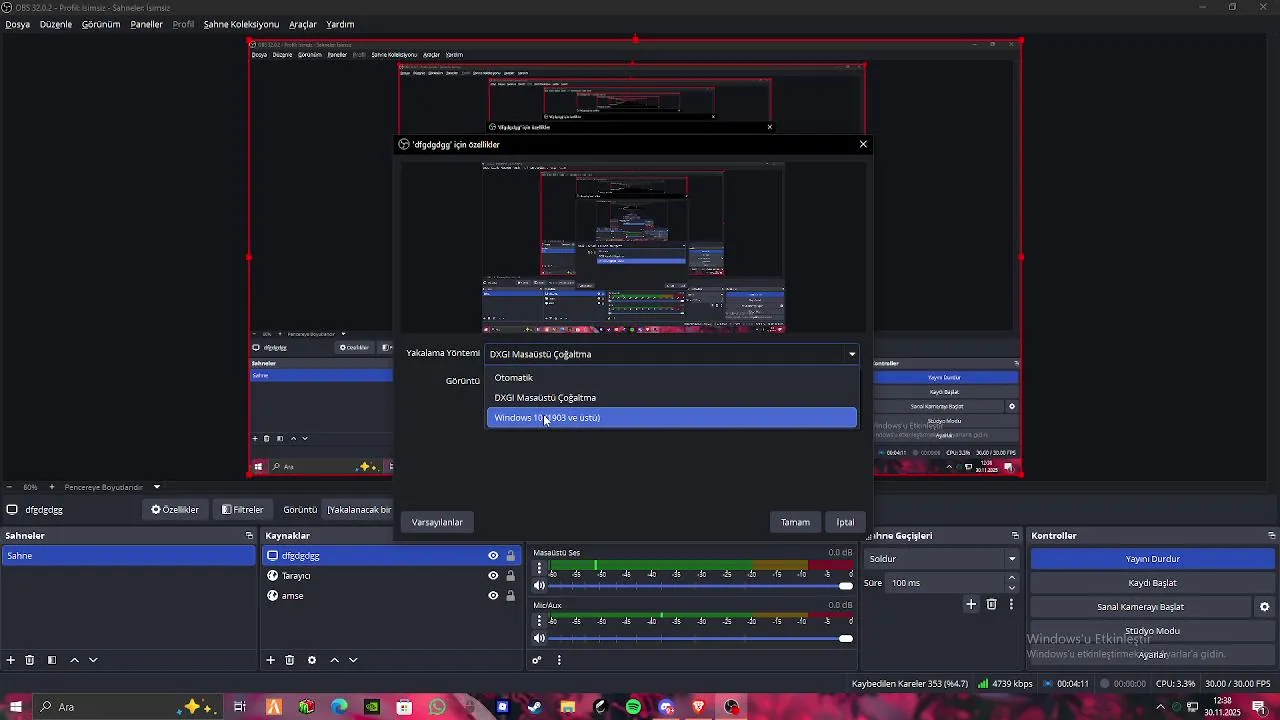The height and width of the screenshot is (720, 1280).
Task: Toggle lock on amse source
Action: [511, 596]
